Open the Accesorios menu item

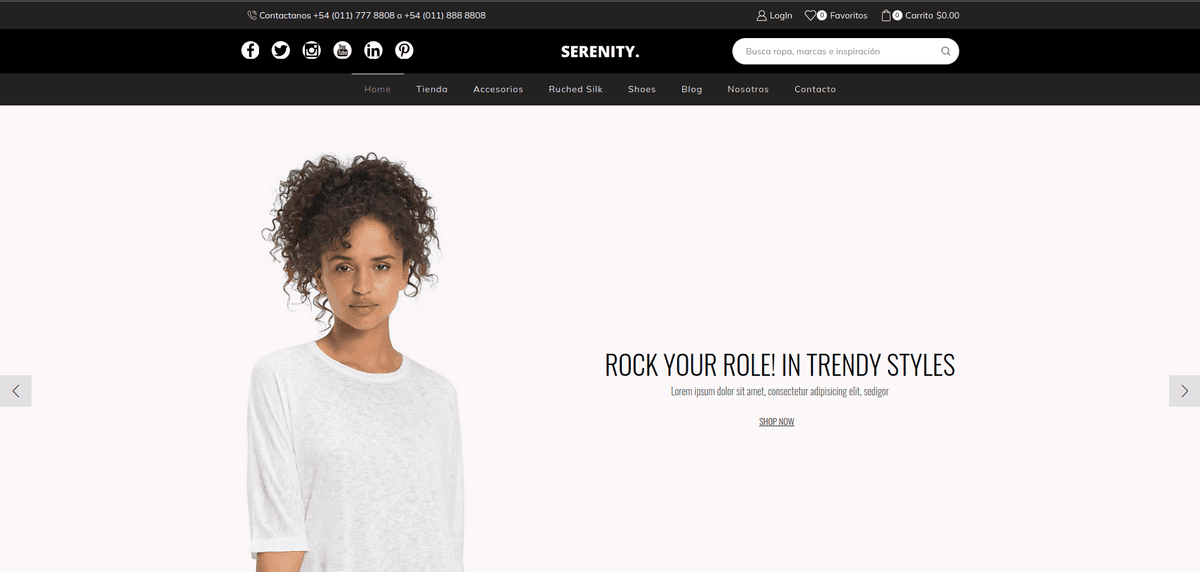pos(498,89)
